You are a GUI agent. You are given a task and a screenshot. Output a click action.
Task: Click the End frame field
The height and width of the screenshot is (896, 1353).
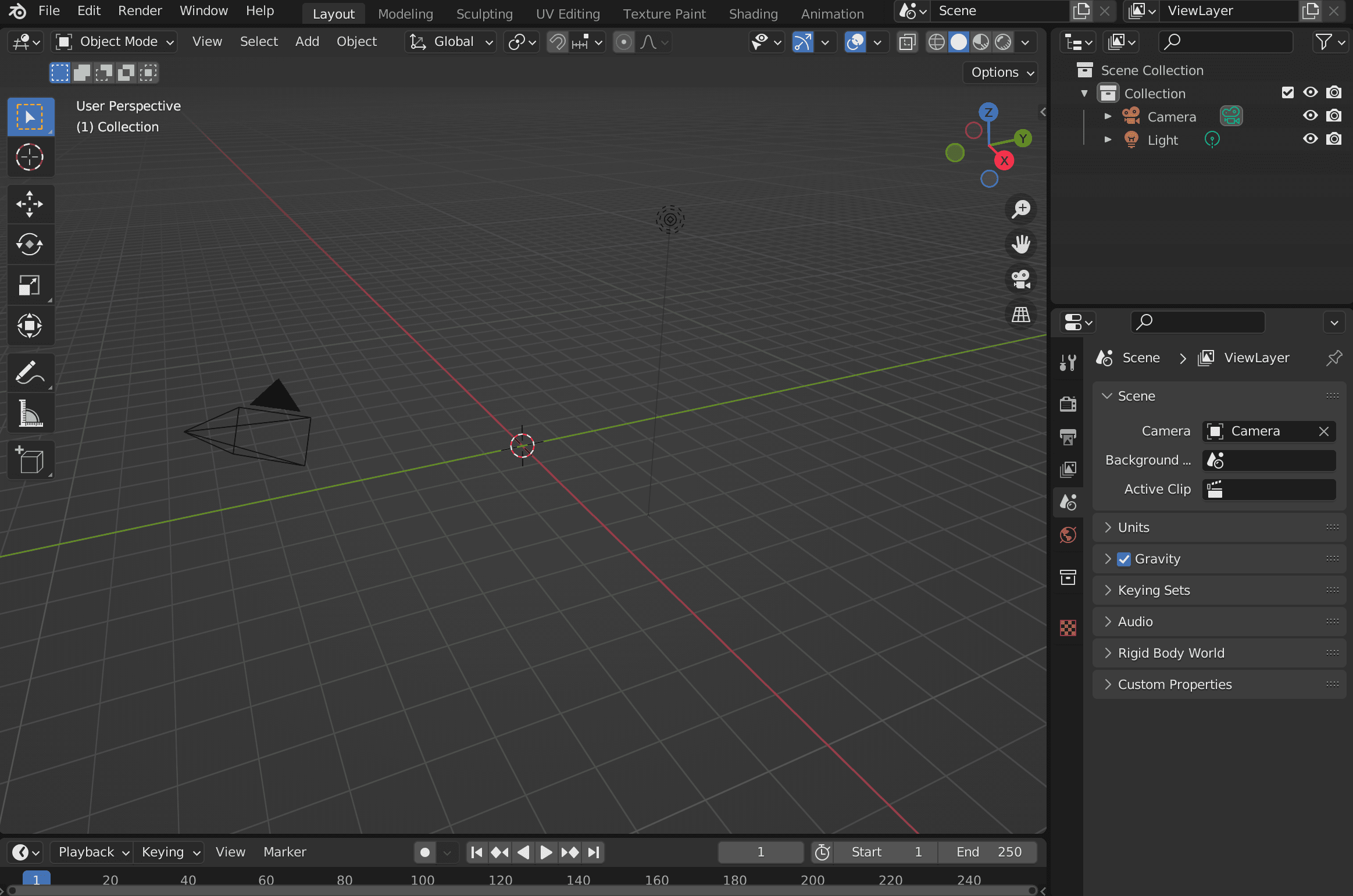[988, 852]
